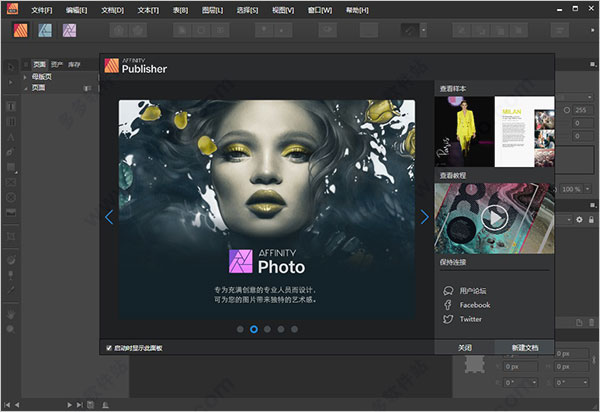This screenshot has width=600, height=412.
Task: Select the Rectangle shape tool
Action: tap(11, 167)
